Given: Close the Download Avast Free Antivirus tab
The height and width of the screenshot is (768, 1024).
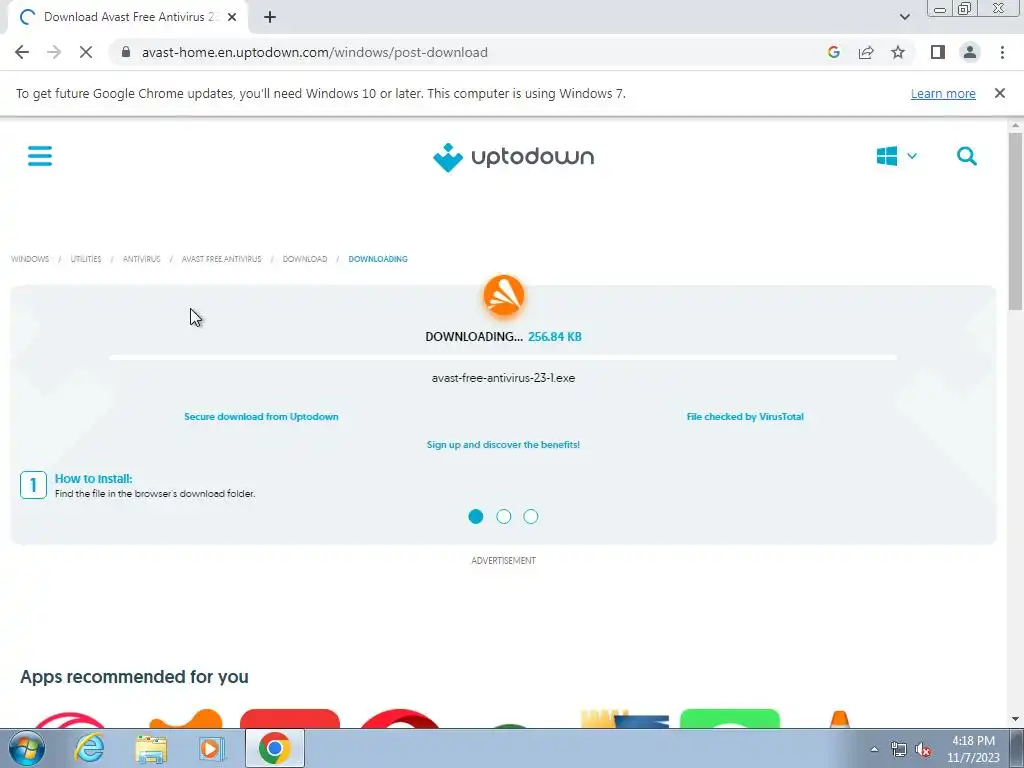Looking at the screenshot, I should point(232,17).
